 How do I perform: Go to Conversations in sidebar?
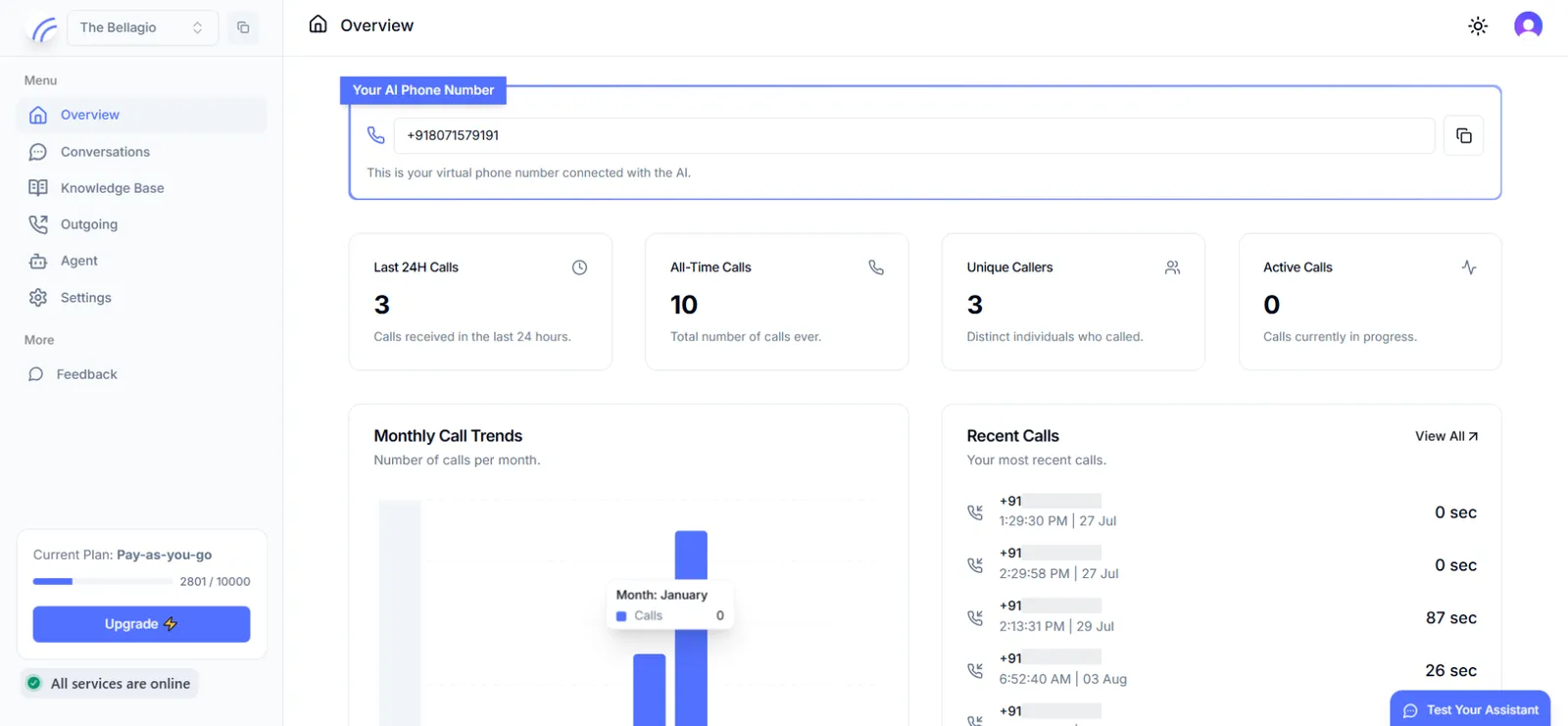coord(142,152)
